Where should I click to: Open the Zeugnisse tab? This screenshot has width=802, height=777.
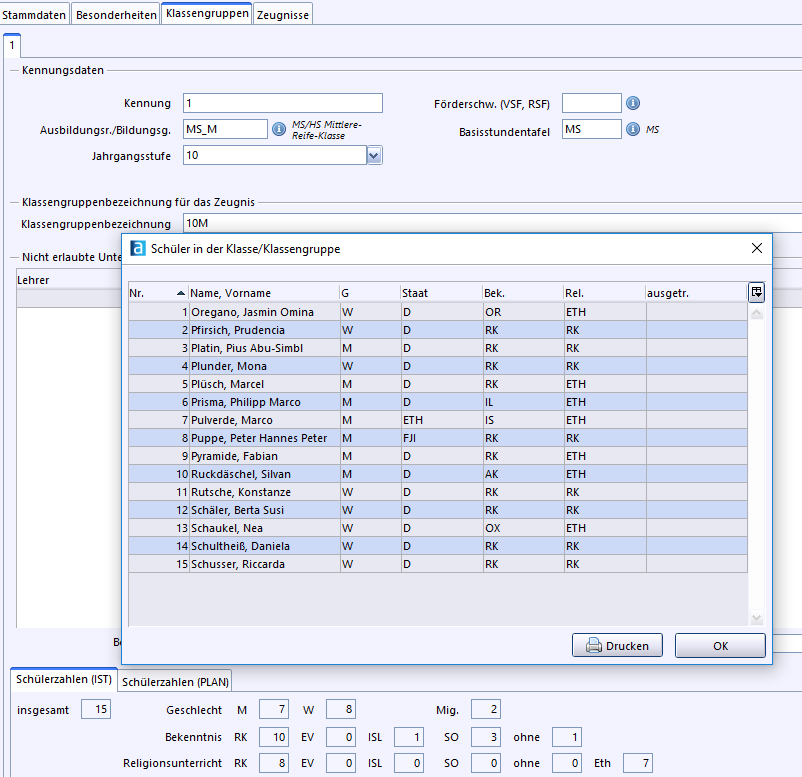(x=283, y=15)
